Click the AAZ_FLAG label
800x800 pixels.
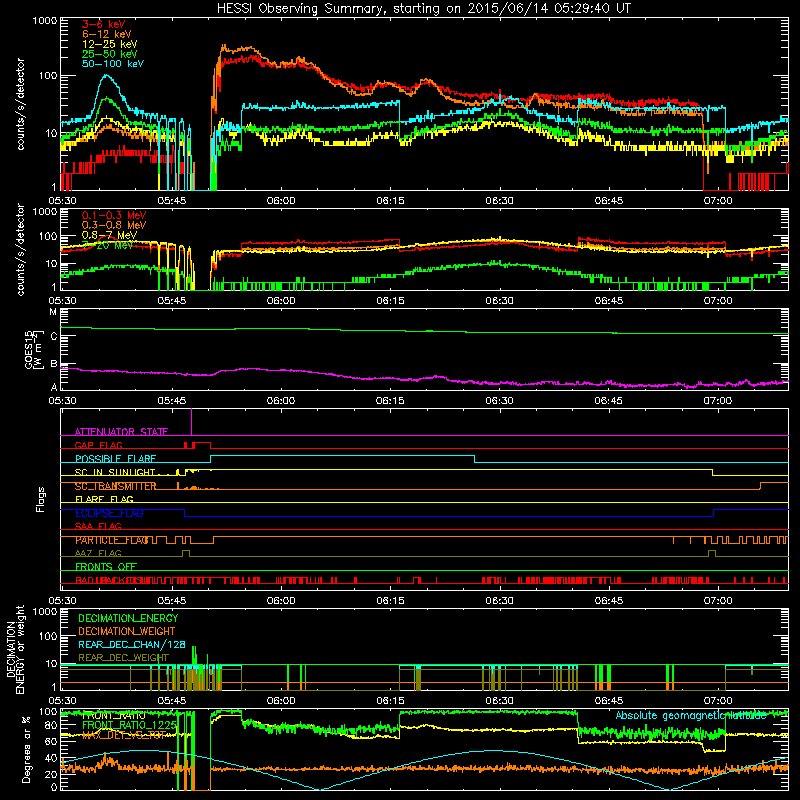98,553
